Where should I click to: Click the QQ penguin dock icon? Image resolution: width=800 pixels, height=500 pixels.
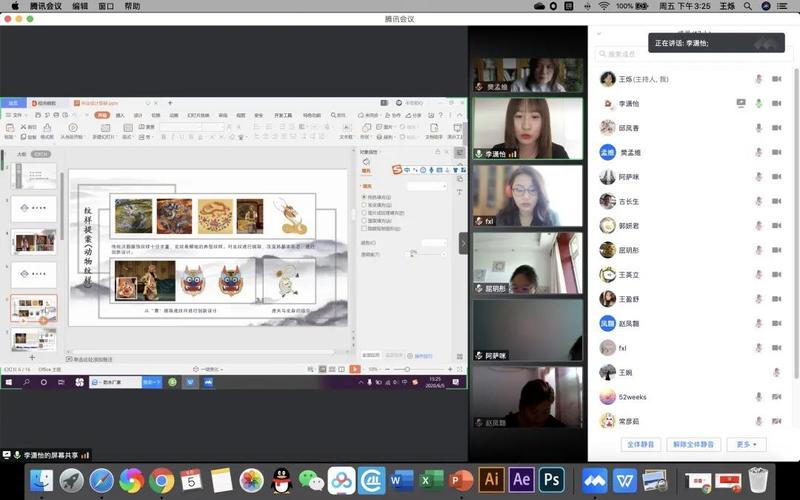pos(282,481)
